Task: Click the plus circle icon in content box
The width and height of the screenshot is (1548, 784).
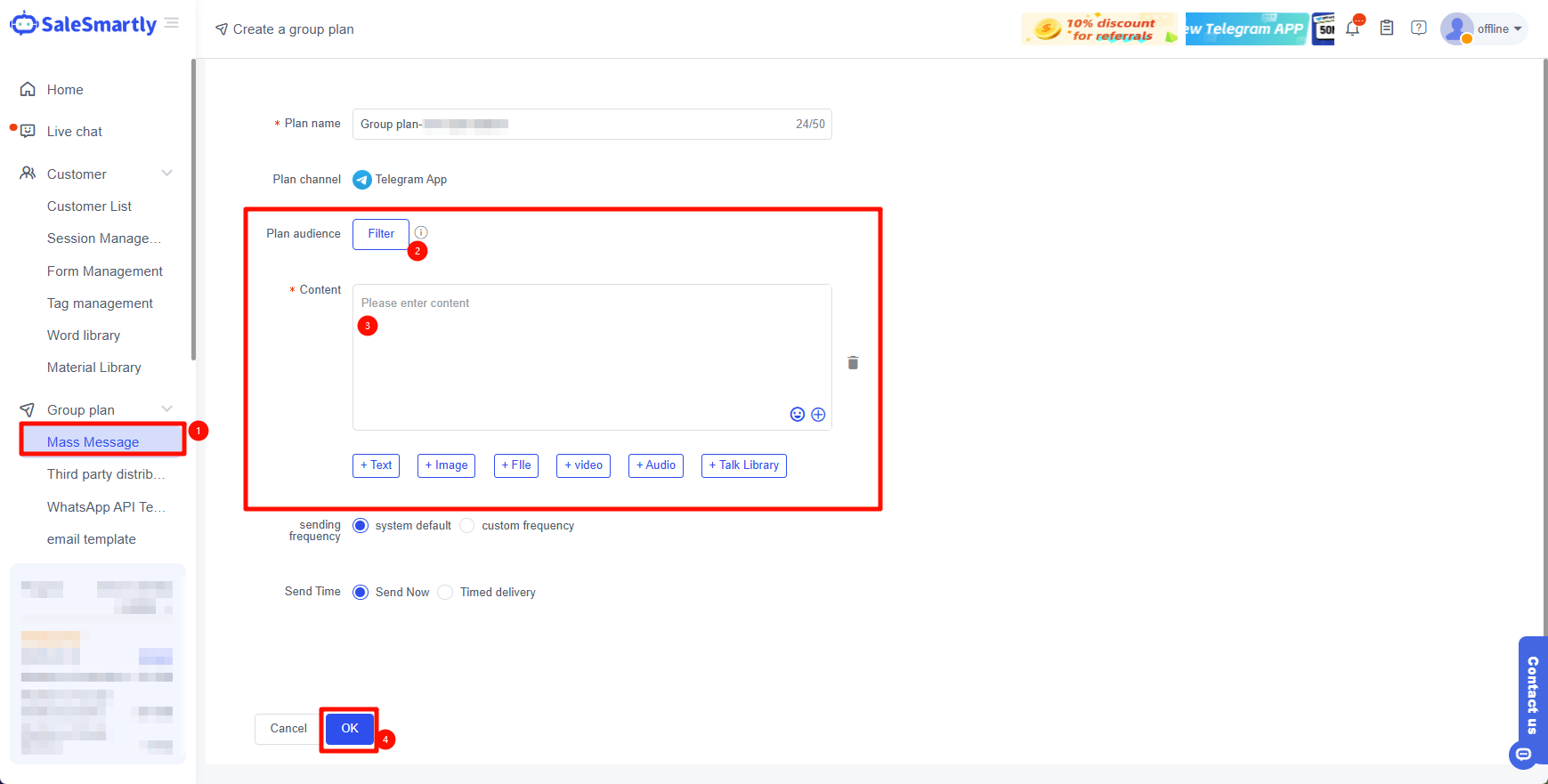Action: [x=818, y=415]
